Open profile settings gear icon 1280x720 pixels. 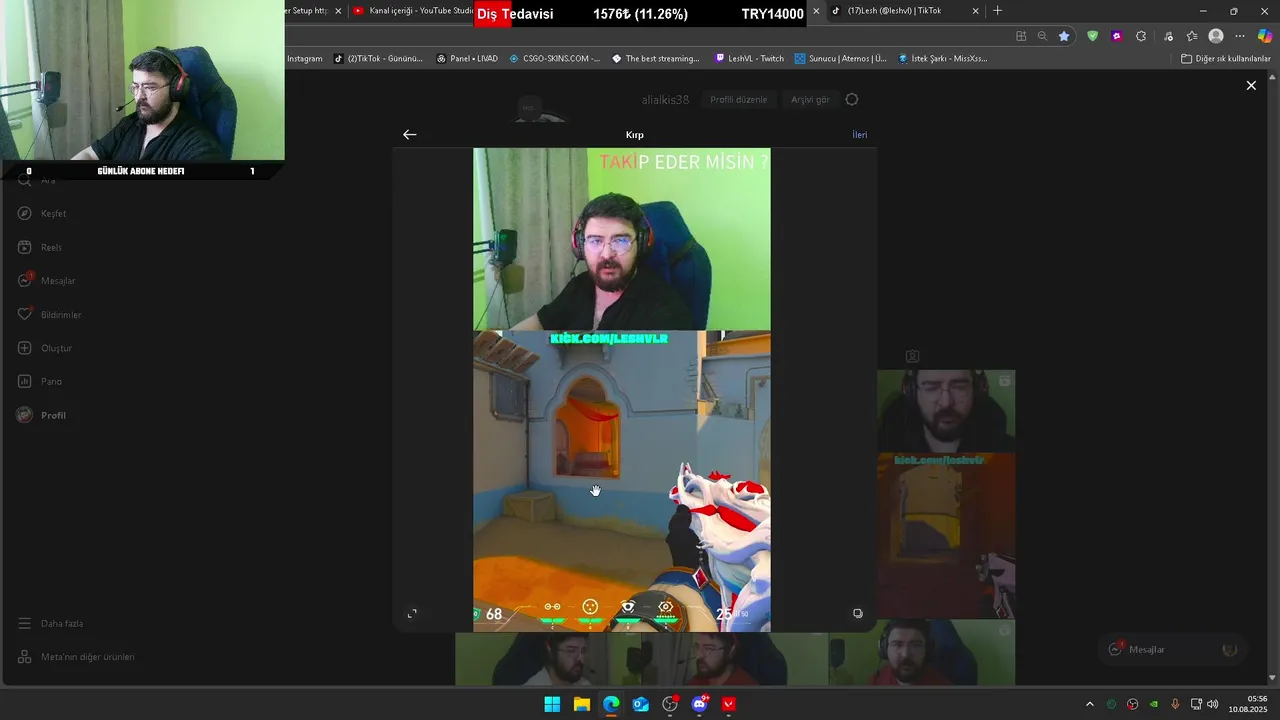tap(852, 100)
